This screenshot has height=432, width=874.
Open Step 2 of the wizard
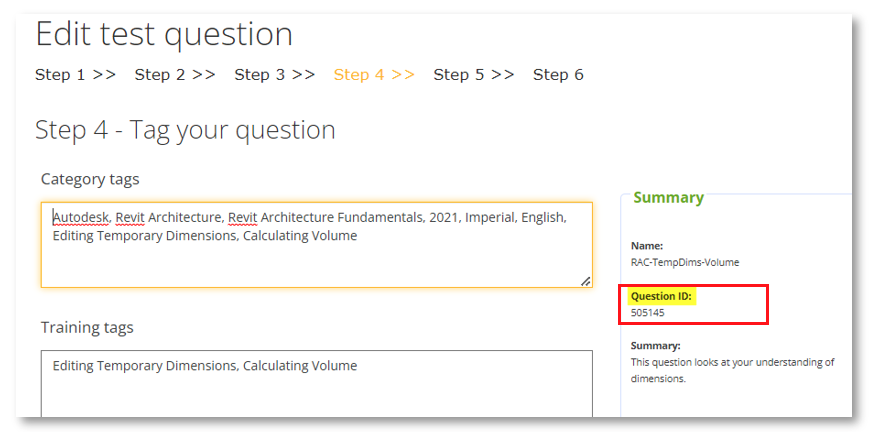175,75
